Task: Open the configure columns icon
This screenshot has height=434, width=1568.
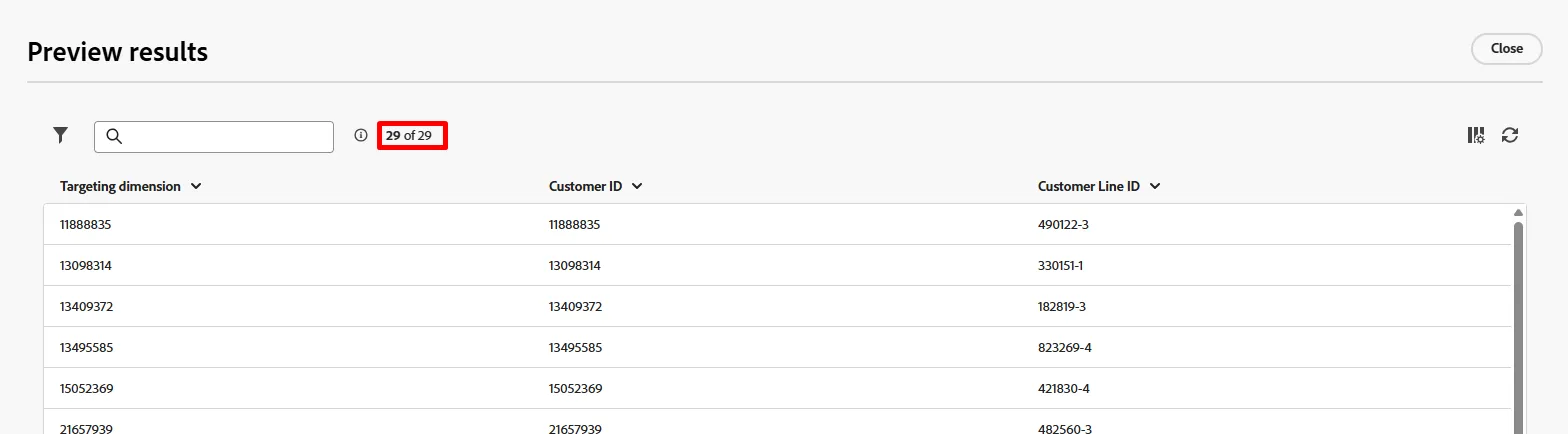Action: (x=1476, y=135)
